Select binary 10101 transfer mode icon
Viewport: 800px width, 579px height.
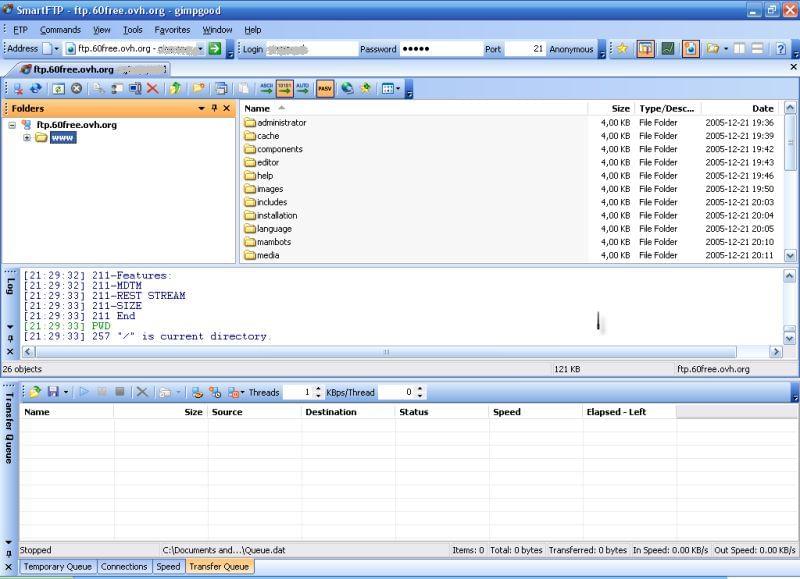click(285, 89)
